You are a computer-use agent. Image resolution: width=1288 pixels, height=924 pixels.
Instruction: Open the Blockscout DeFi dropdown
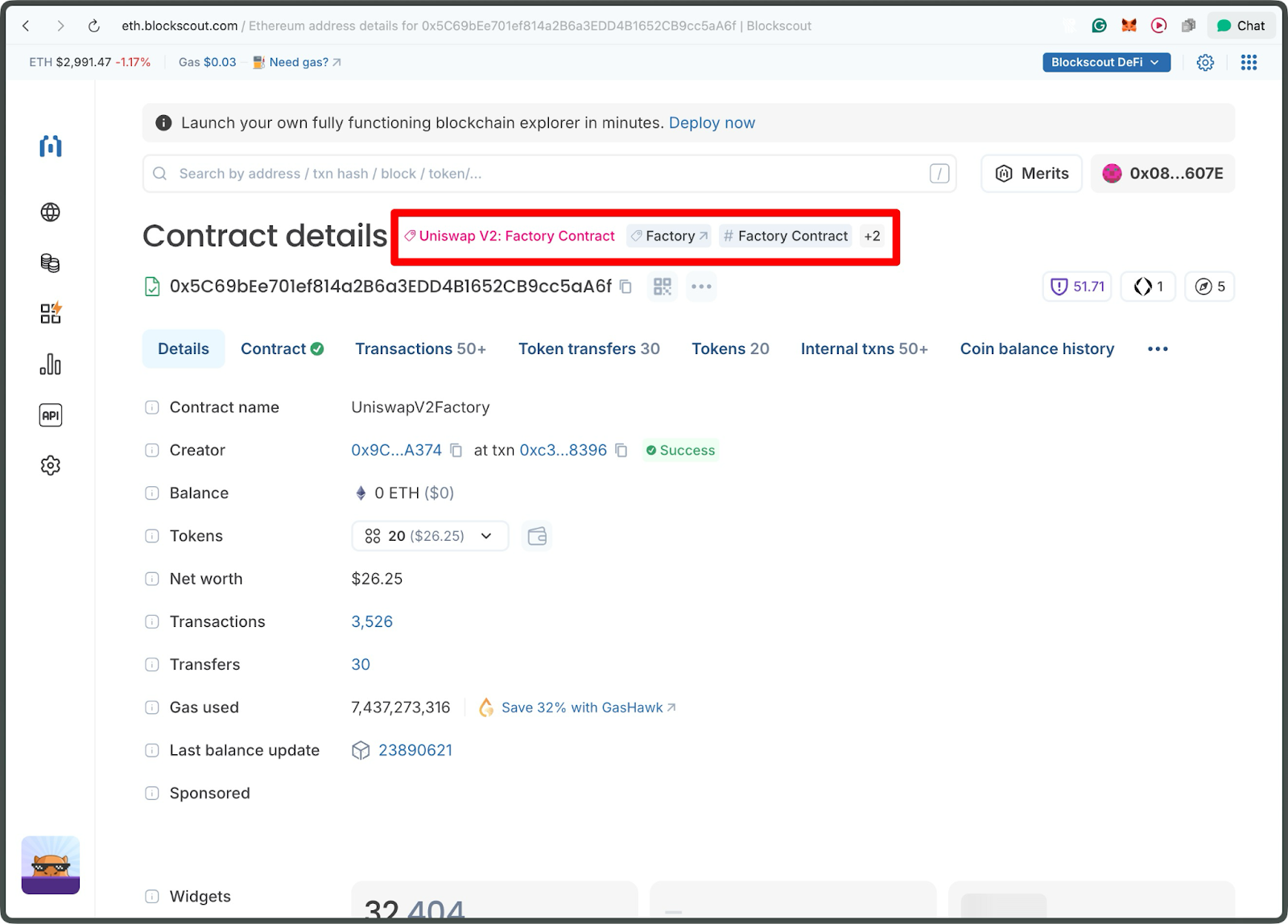(x=1105, y=62)
